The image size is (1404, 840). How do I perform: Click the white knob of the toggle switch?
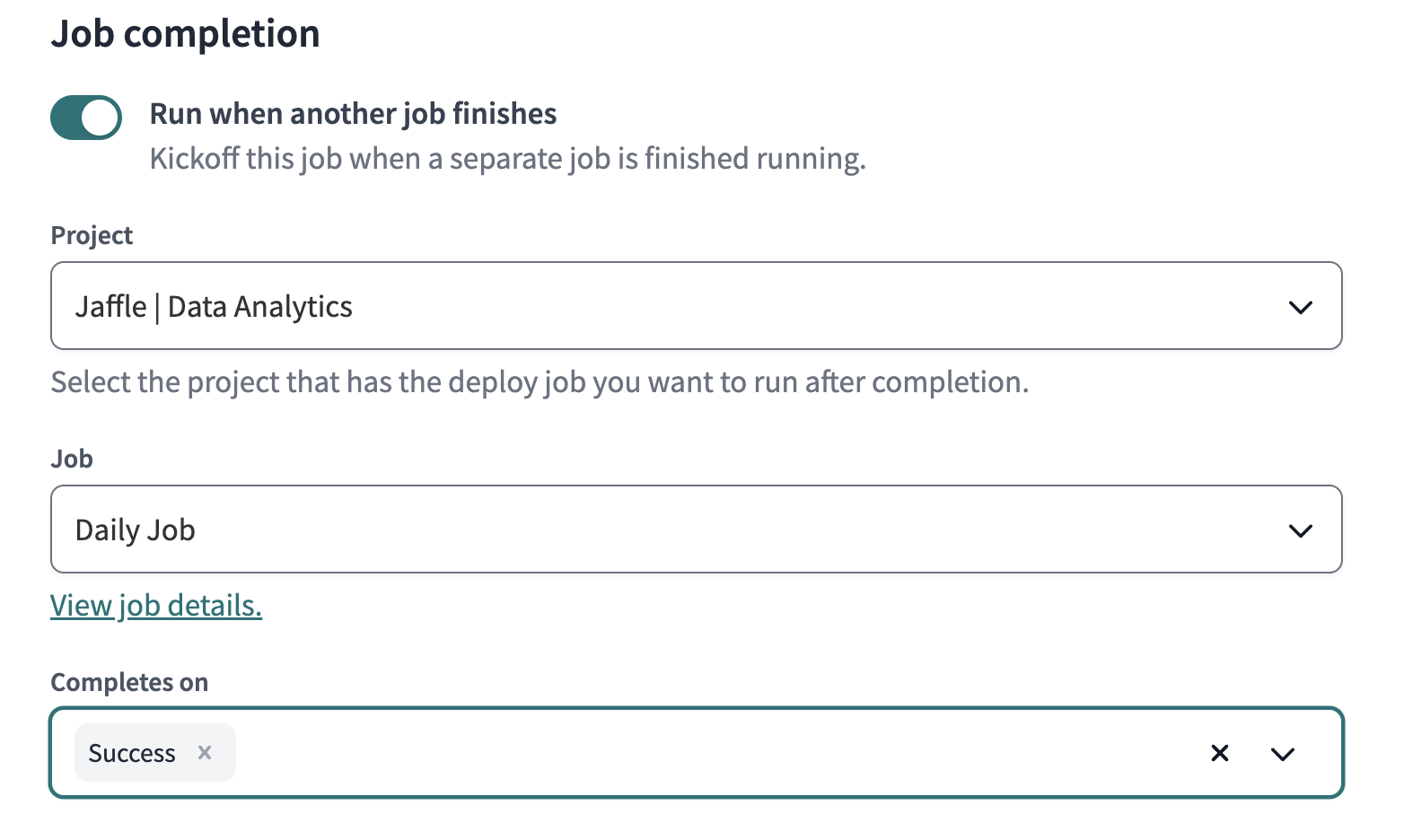(101, 118)
